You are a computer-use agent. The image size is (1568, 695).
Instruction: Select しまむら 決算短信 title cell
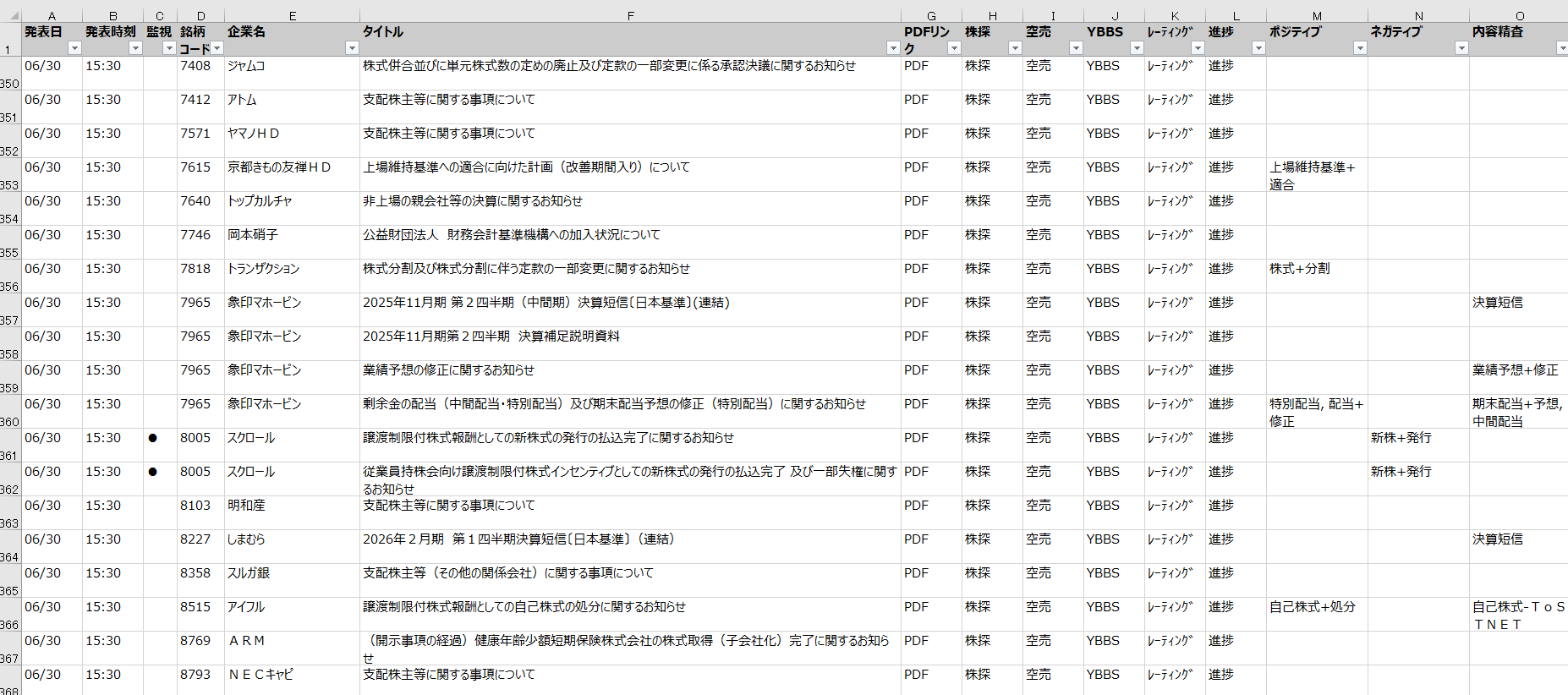(x=630, y=547)
